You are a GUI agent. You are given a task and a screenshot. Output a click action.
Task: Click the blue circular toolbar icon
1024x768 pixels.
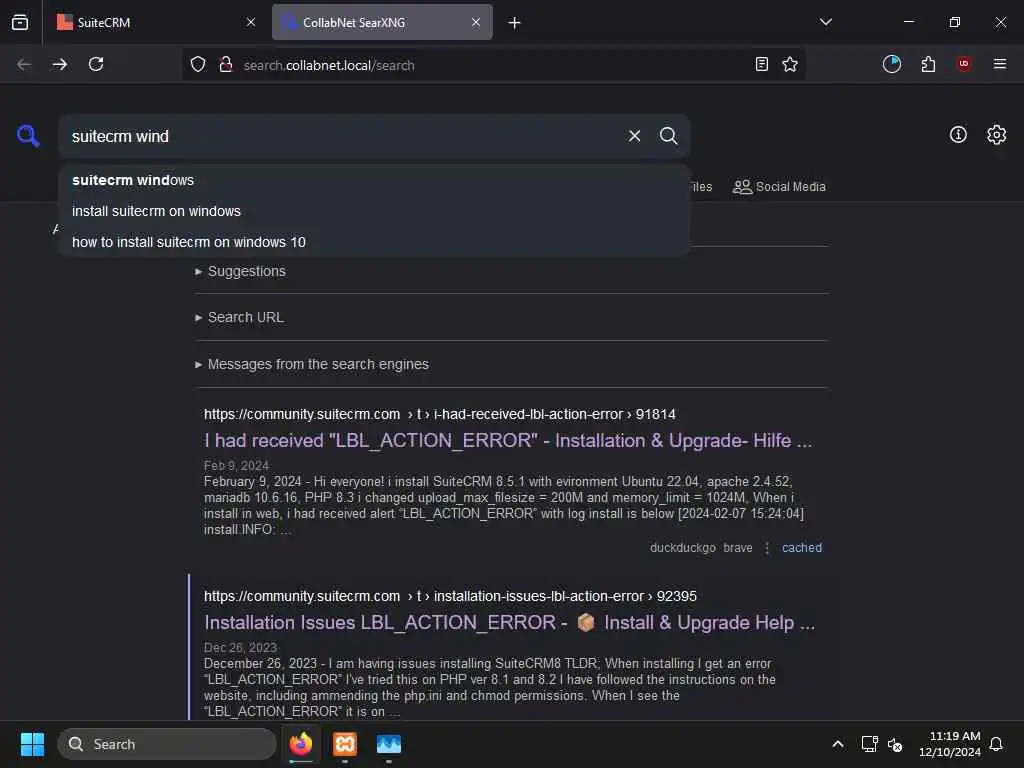(x=891, y=64)
